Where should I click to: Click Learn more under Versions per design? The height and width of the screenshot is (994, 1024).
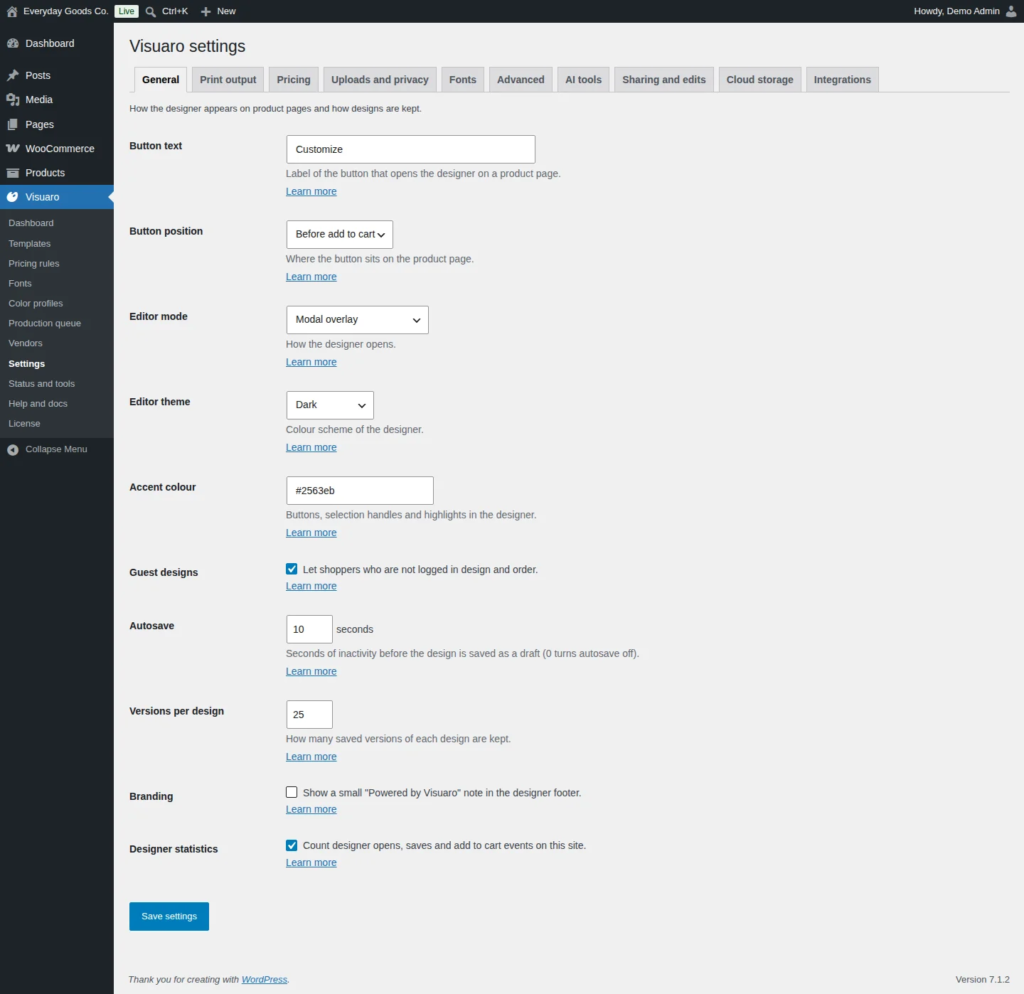[311, 757]
